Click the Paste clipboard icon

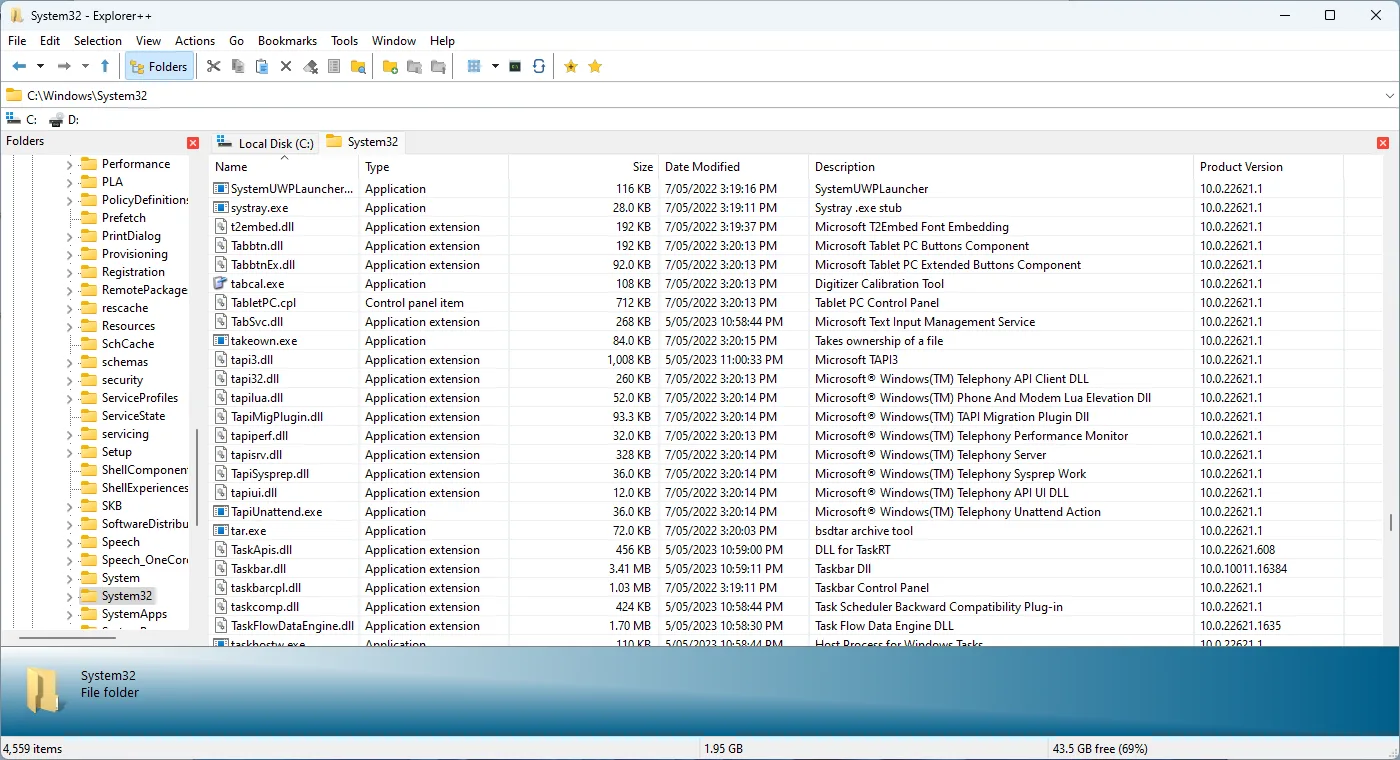coord(262,66)
